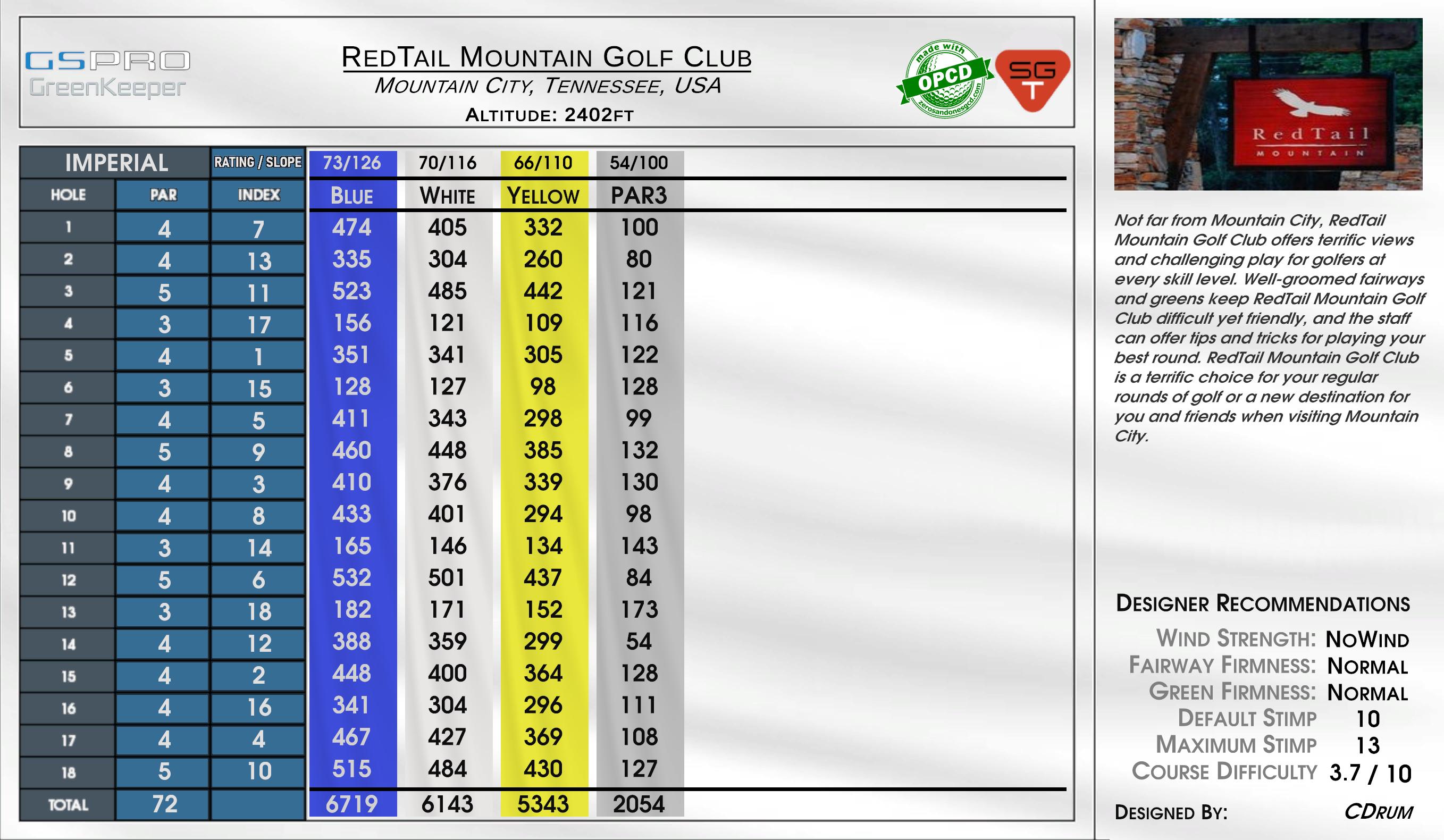This screenshot has width=1444, height=840.
Task: Click hole number 18 row label
Action: coord(68,773)
